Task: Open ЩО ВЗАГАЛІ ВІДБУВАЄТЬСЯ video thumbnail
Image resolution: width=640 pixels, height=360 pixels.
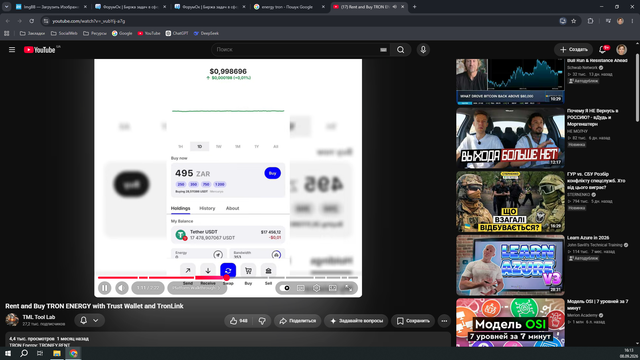Action: tap(510, 202)
